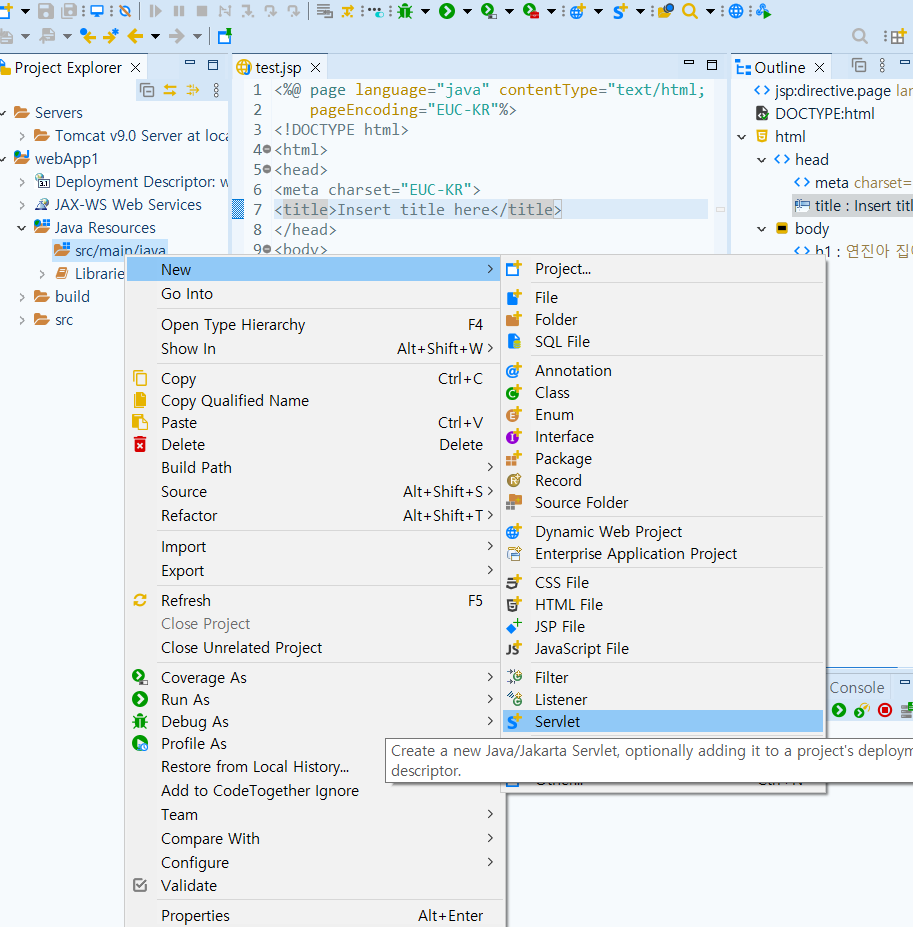This screenshot has width=913, height=927.
Task: Click the New Servlet toolbar icon
Action: 620,11
